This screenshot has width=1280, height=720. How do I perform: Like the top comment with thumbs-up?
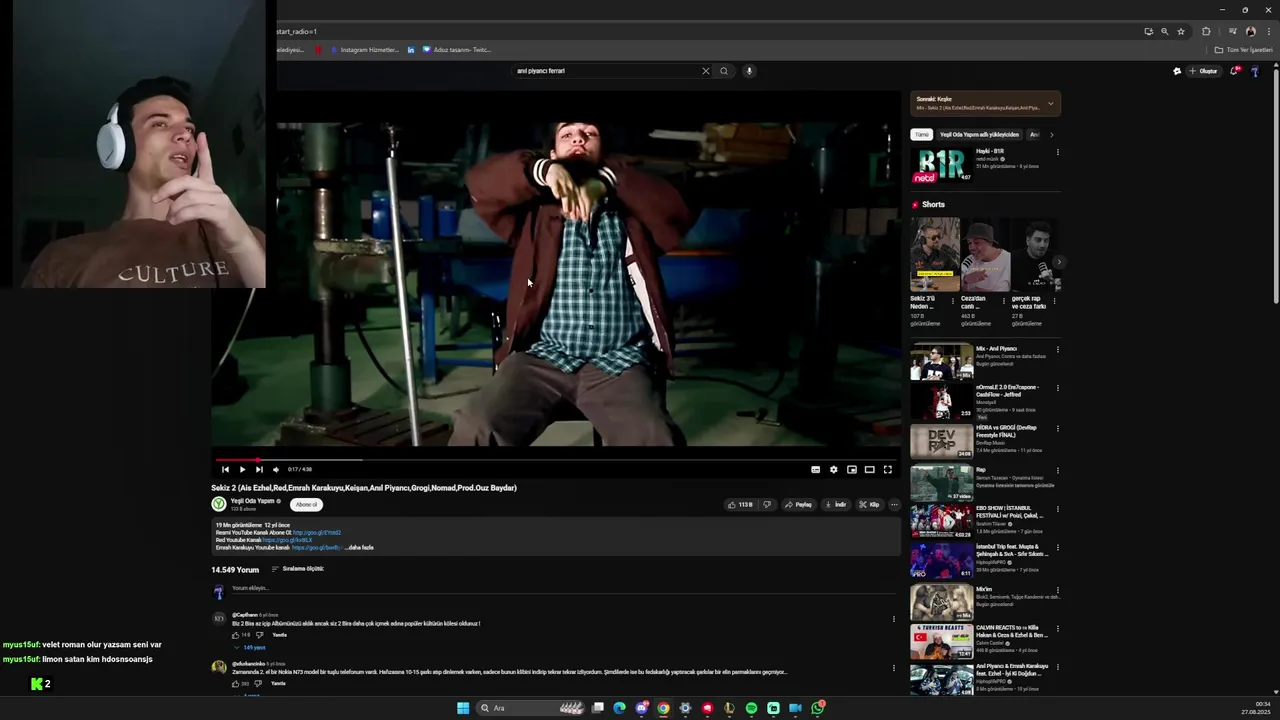pyautogui.click(x=236, y=635)
